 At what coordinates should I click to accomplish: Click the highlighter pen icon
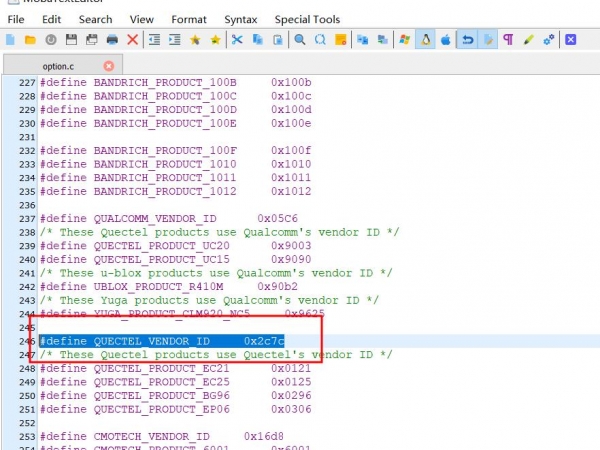pos(529,40)
